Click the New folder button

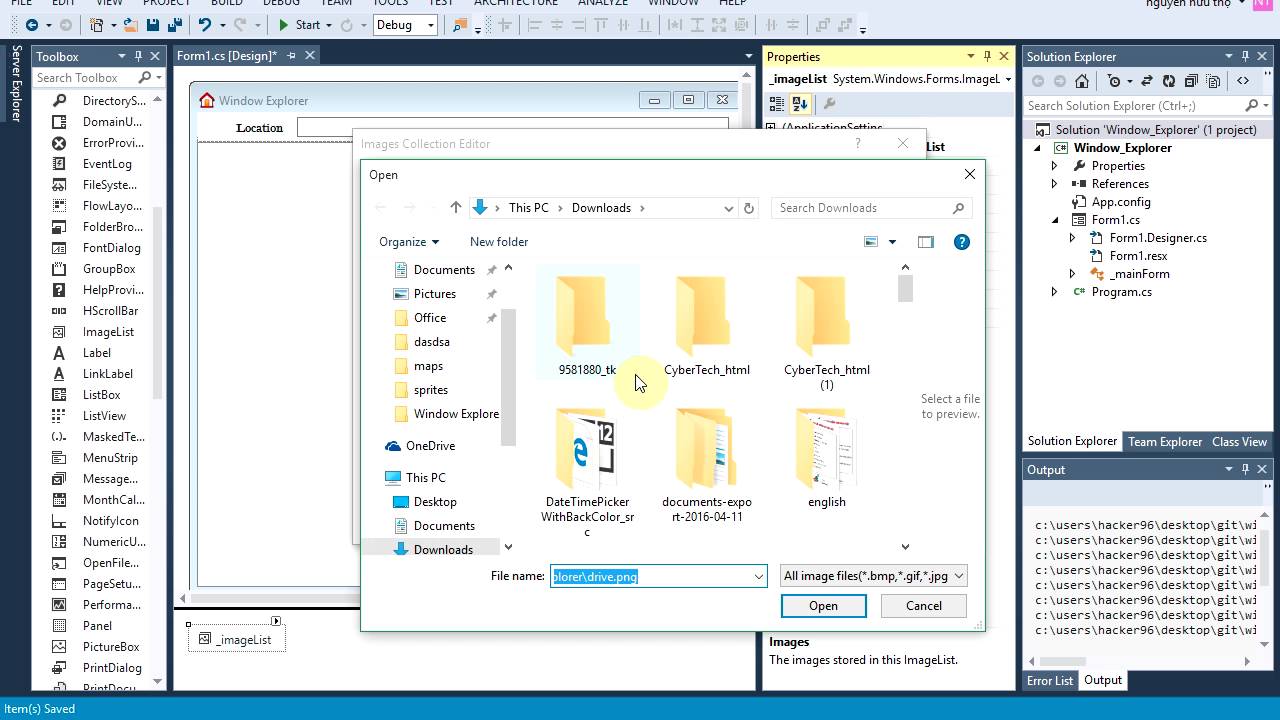coord(499,242)
